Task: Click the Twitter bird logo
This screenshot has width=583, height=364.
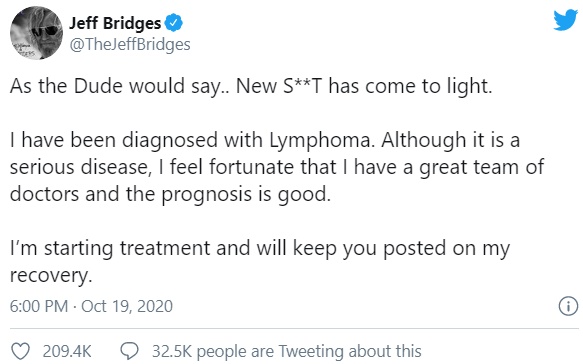Action: [566, 20]
